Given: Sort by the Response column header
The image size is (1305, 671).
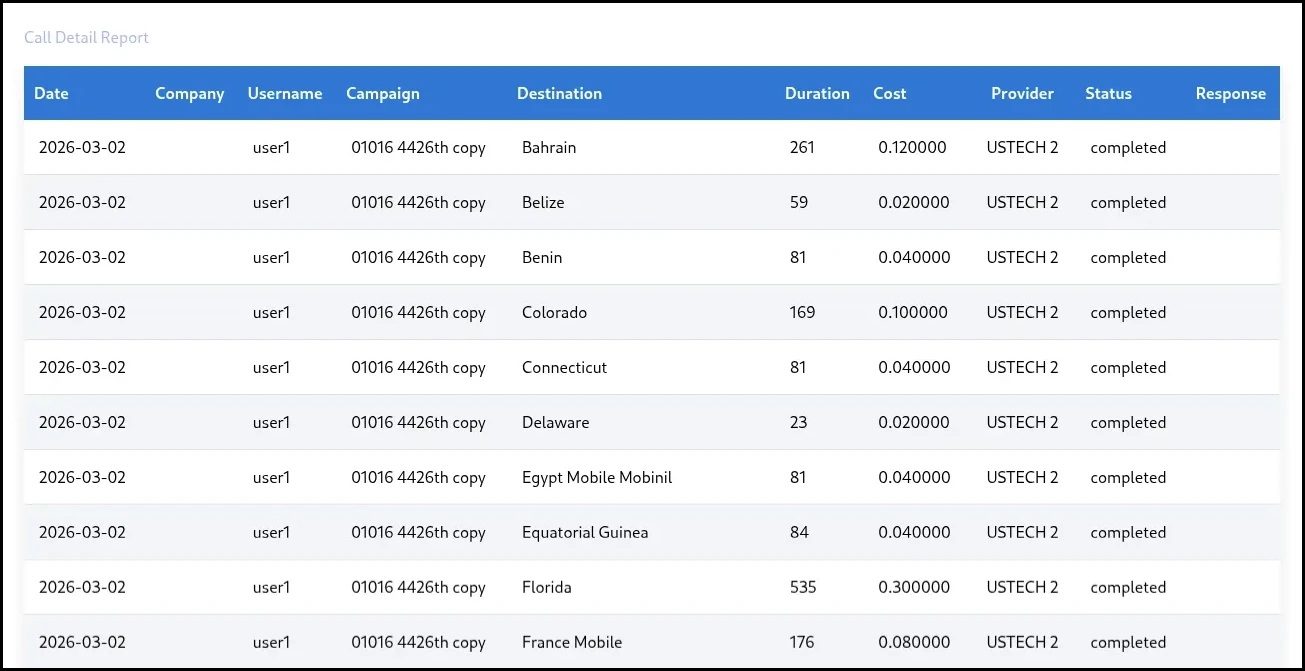Looking at the screenshot, I should pos(1231,93).
